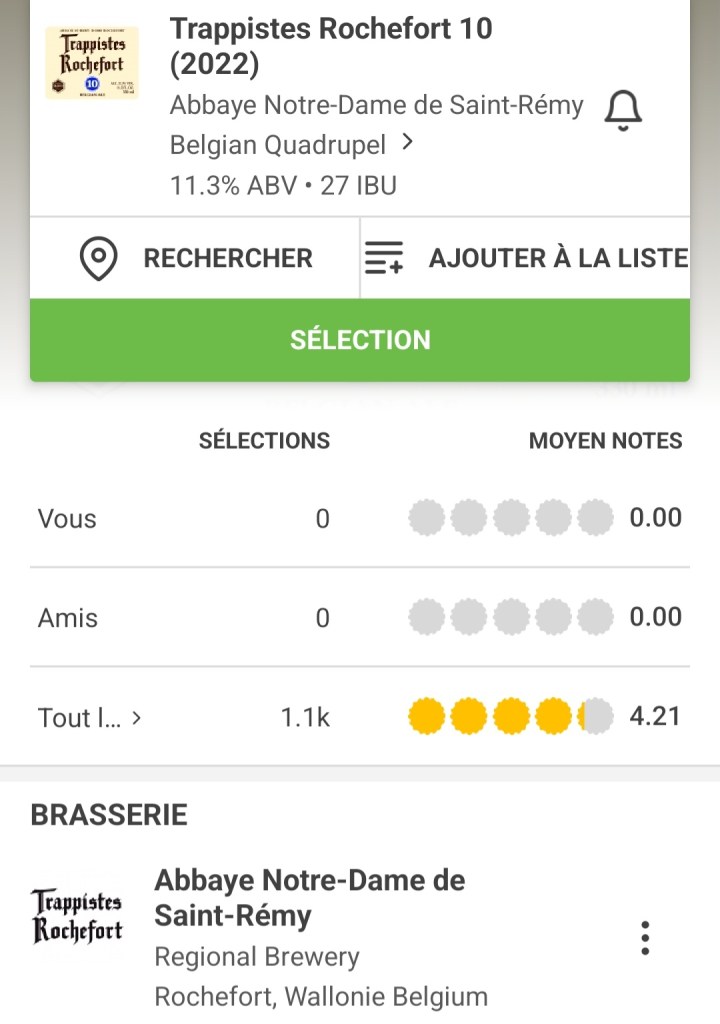720x1024 pixels.
Task: Open the Belgian Quadrupel style link
Action: (278, 145)
